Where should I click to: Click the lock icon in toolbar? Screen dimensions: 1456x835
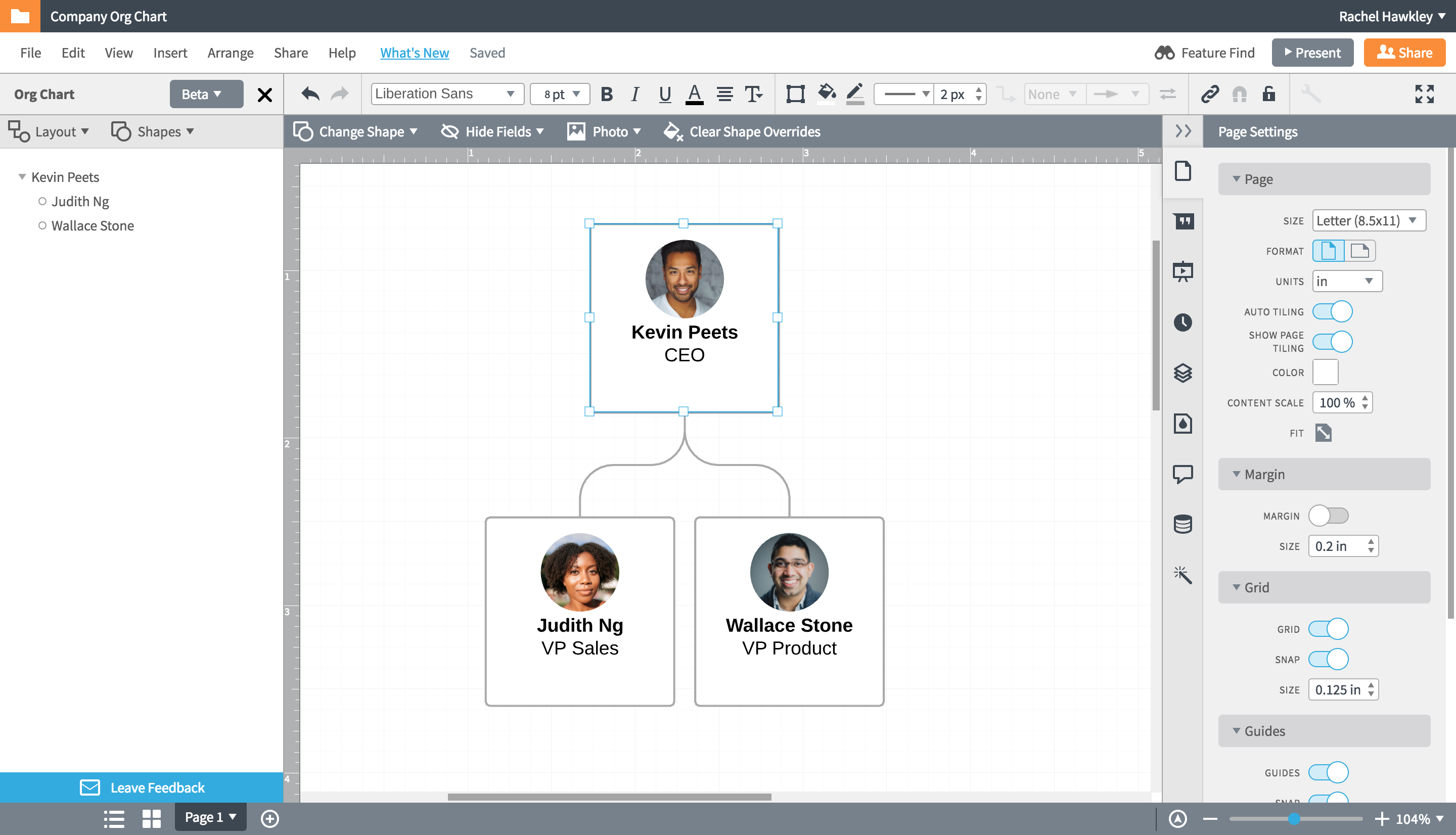[1267, 93]
